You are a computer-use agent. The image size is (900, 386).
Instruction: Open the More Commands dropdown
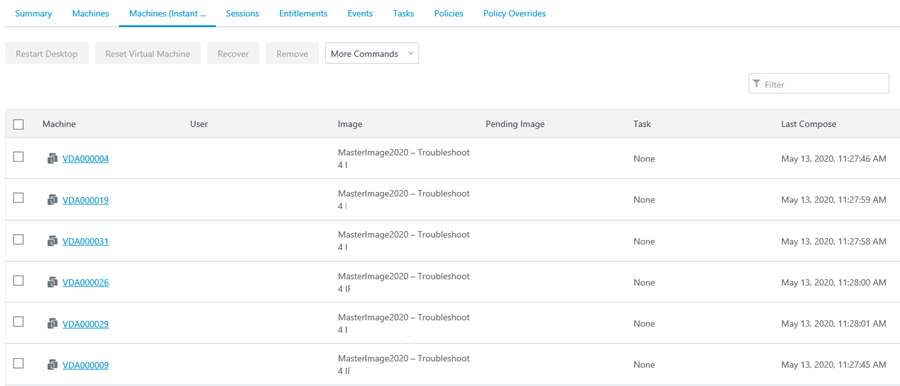point(372,53)
